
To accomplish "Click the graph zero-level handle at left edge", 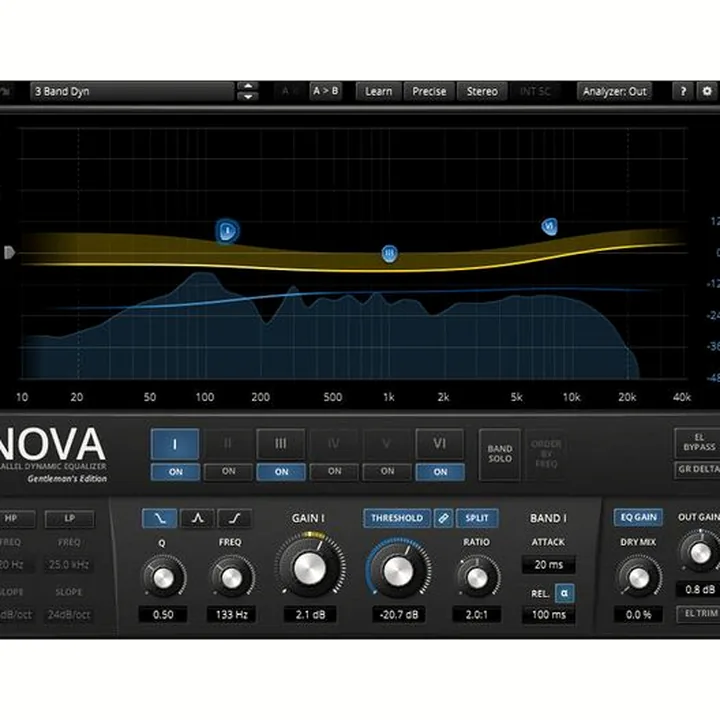I will pos(9,252).
